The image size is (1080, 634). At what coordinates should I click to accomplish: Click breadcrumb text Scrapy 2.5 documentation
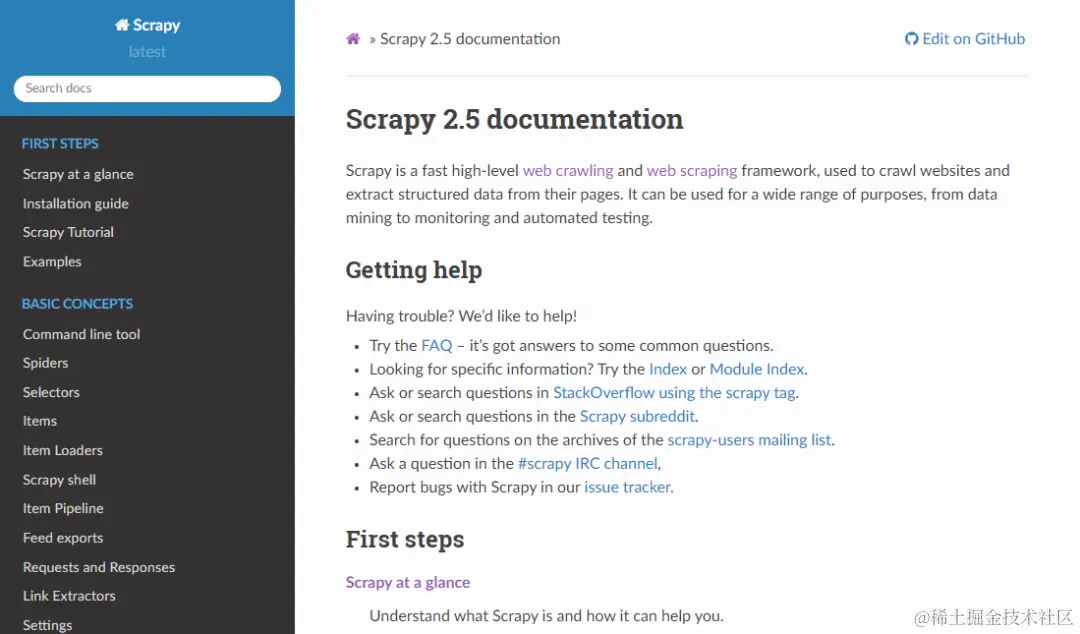(470, 39)
